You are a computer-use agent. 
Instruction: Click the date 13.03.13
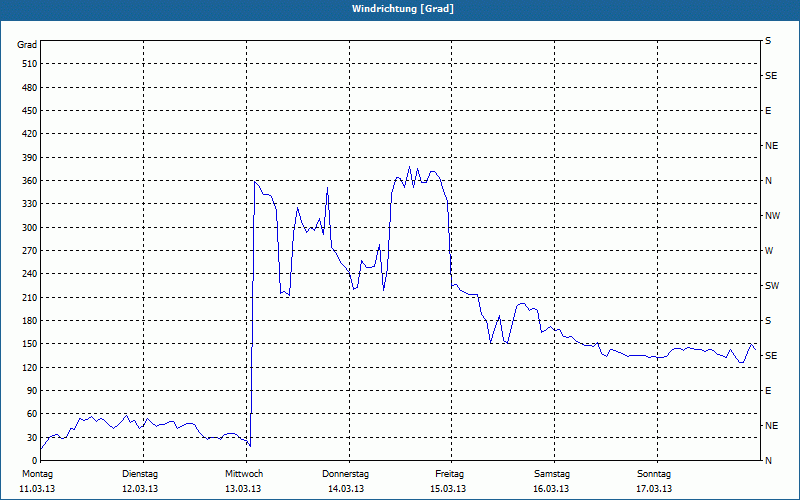tap(243, 489)
